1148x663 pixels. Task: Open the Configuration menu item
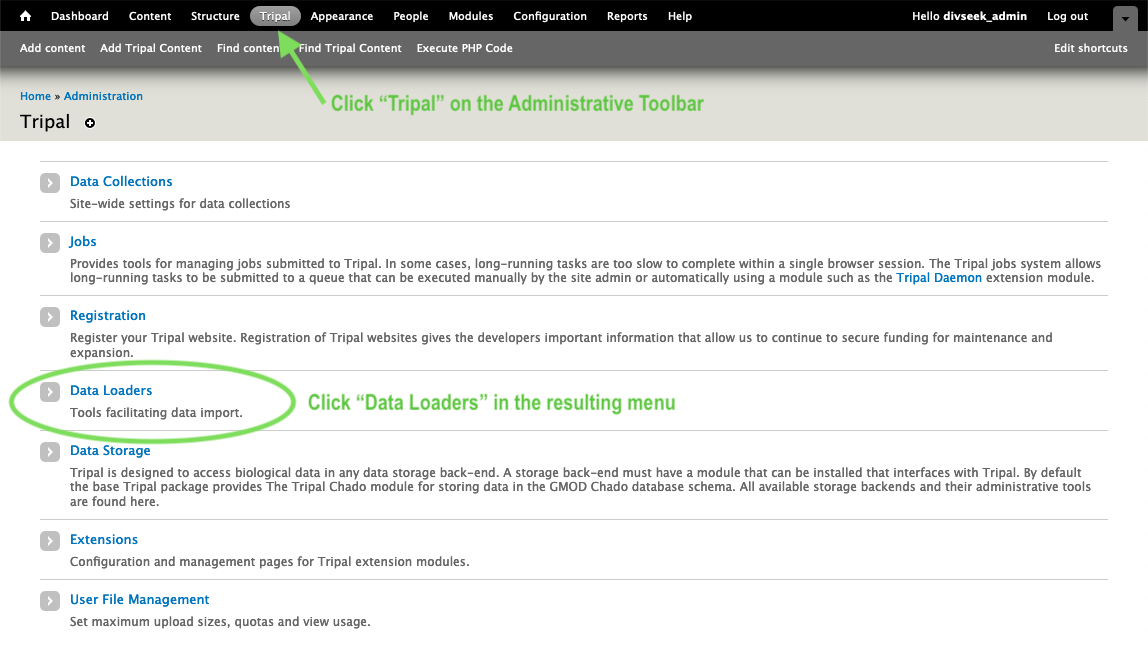click(550, 16)
